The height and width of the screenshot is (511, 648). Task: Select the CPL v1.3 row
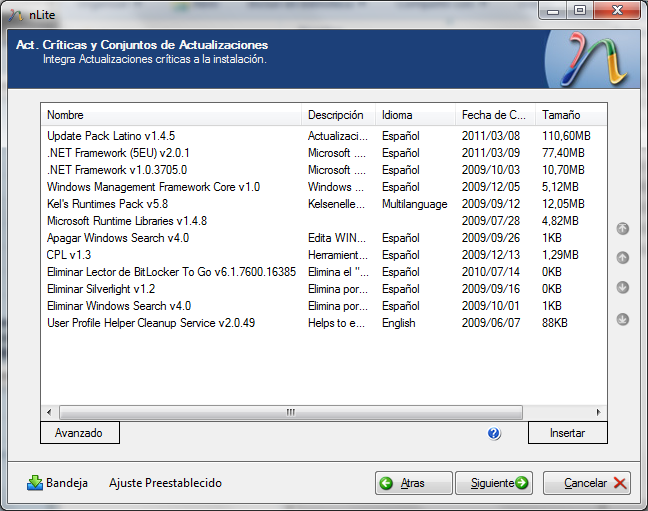click(x=324, y=255)
